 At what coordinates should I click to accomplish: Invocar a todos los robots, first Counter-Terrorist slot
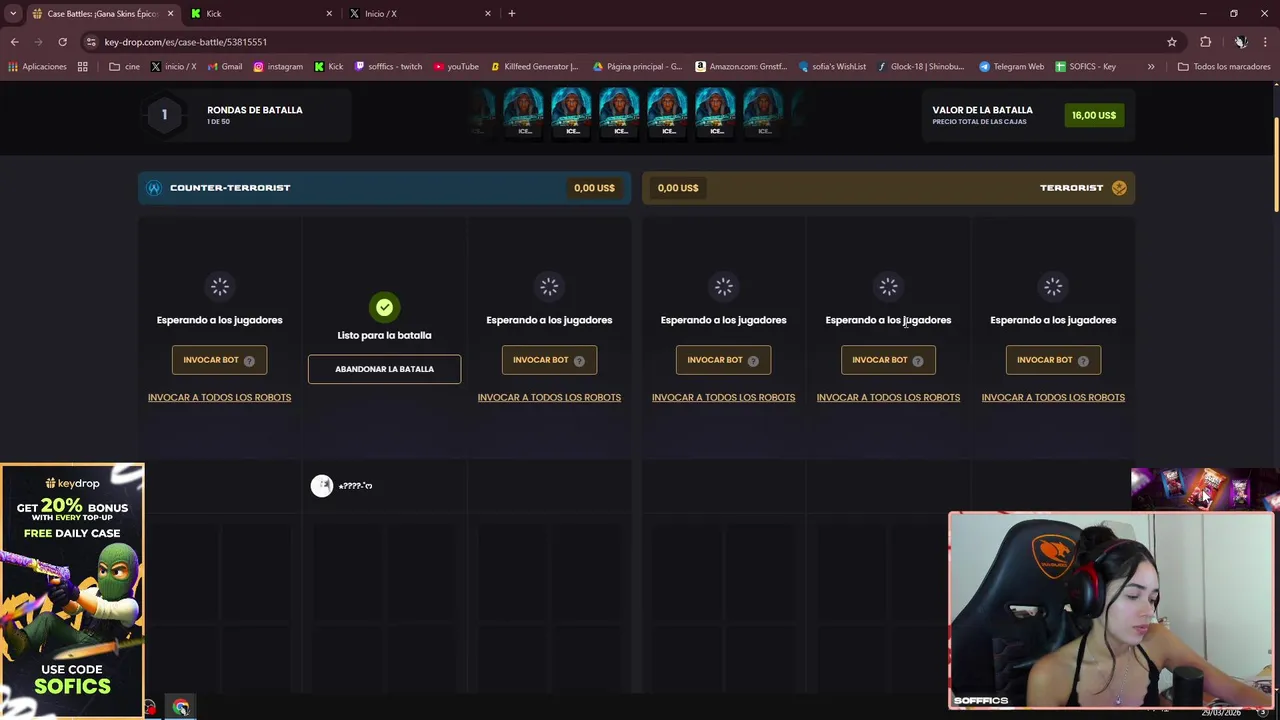(219, 397)
